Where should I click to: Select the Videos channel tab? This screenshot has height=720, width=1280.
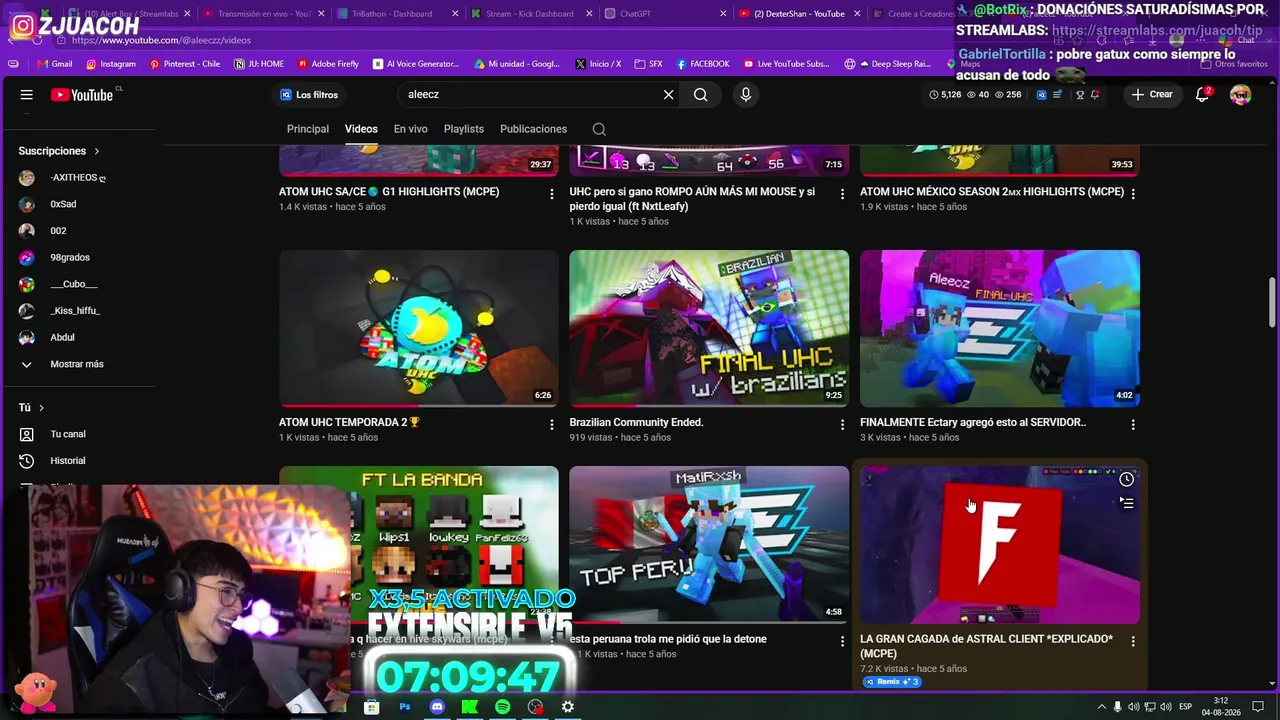coord(361,129)
